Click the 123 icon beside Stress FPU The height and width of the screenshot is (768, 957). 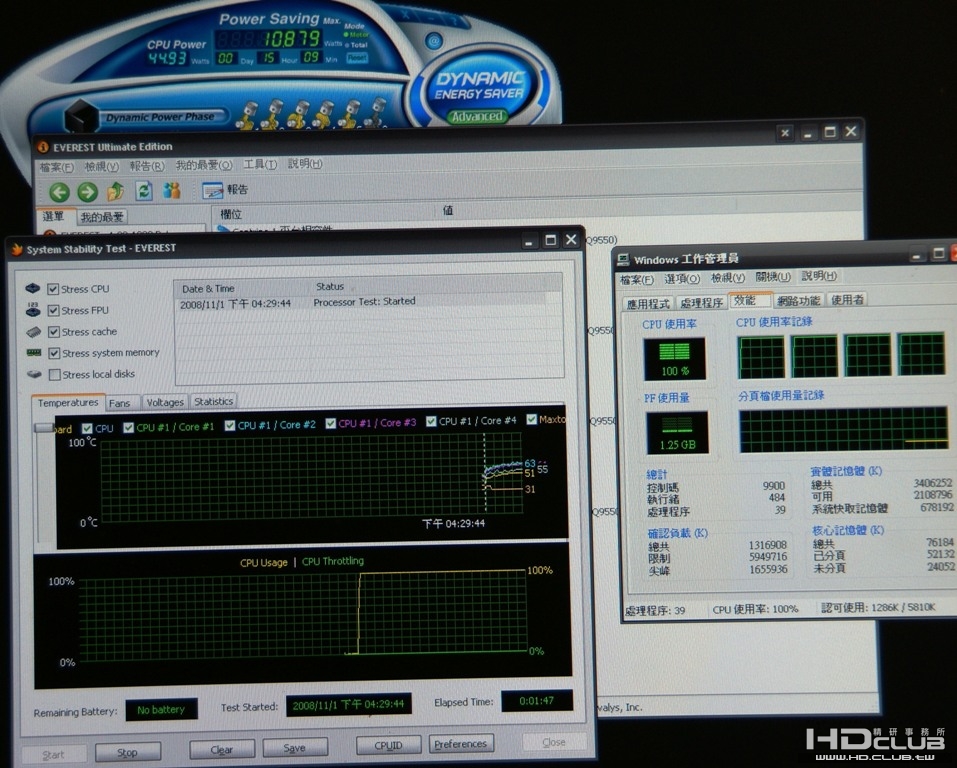tap(33, 310)
